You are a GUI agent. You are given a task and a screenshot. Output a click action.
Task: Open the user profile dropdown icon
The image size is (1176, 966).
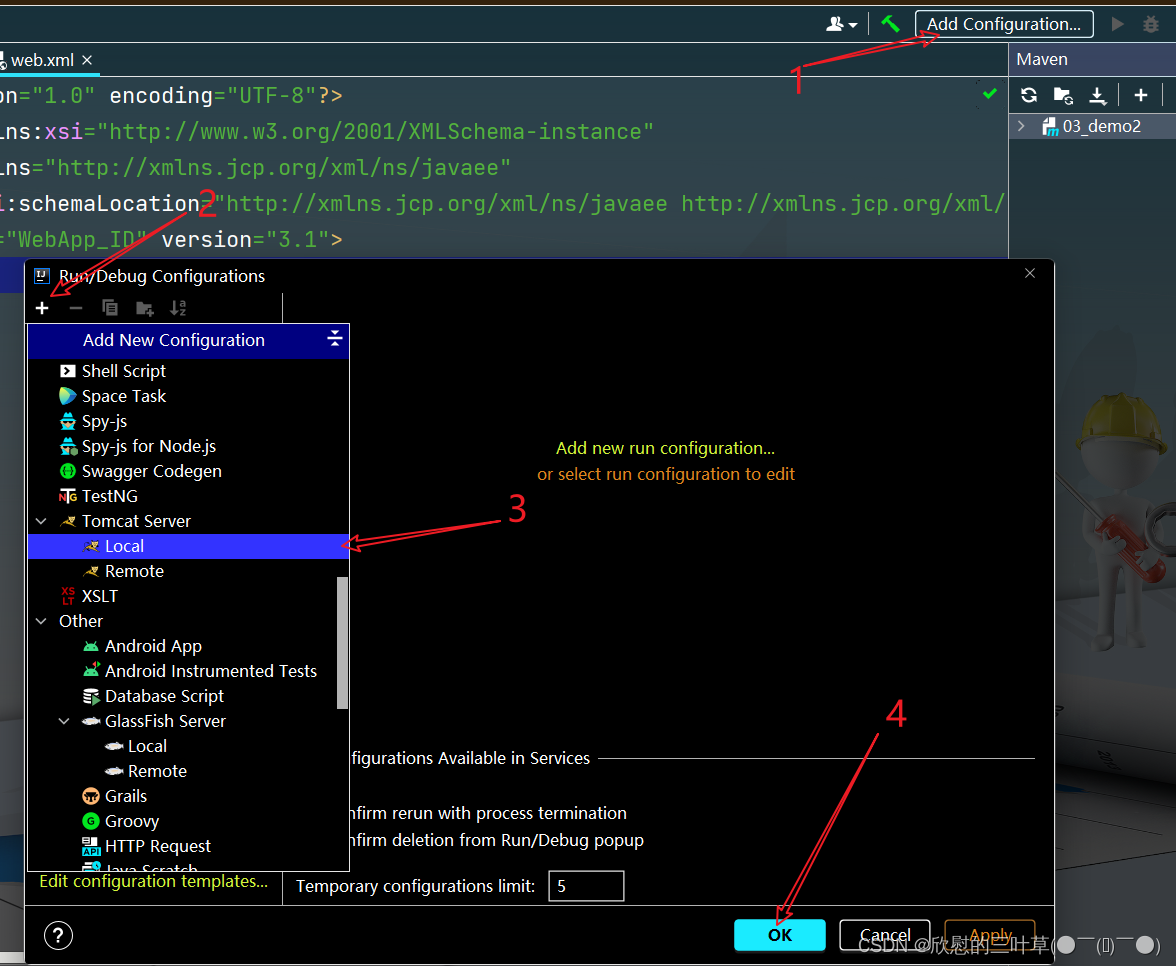(x=842, y=25)
